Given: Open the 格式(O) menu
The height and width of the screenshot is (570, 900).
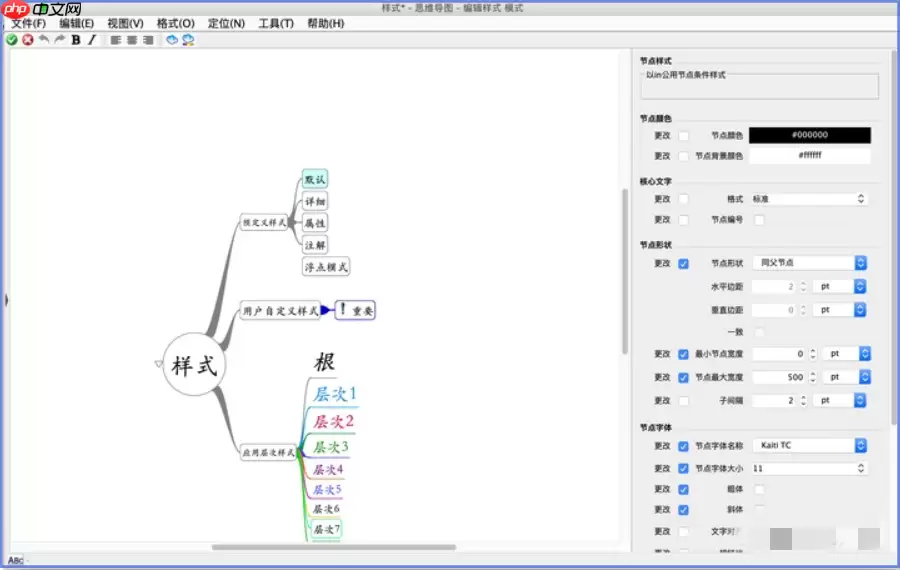Looking at the screenshot, I should [x=176, y=23].
